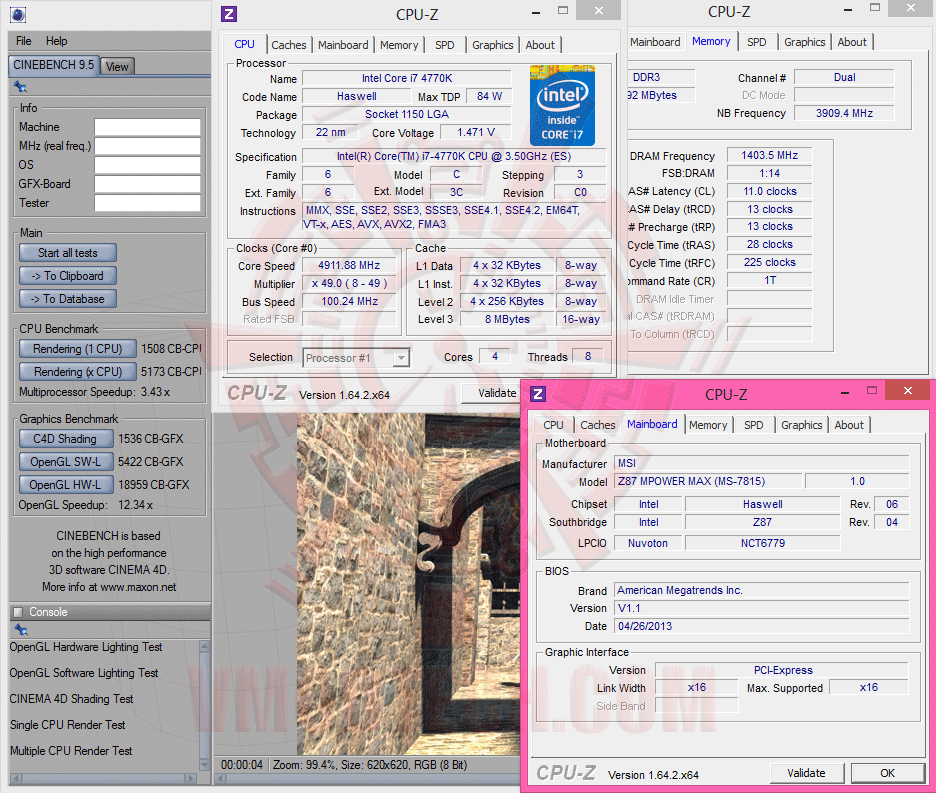Click OK in the pink CPU-Z window
936x793 pixels.
(887, 773)
